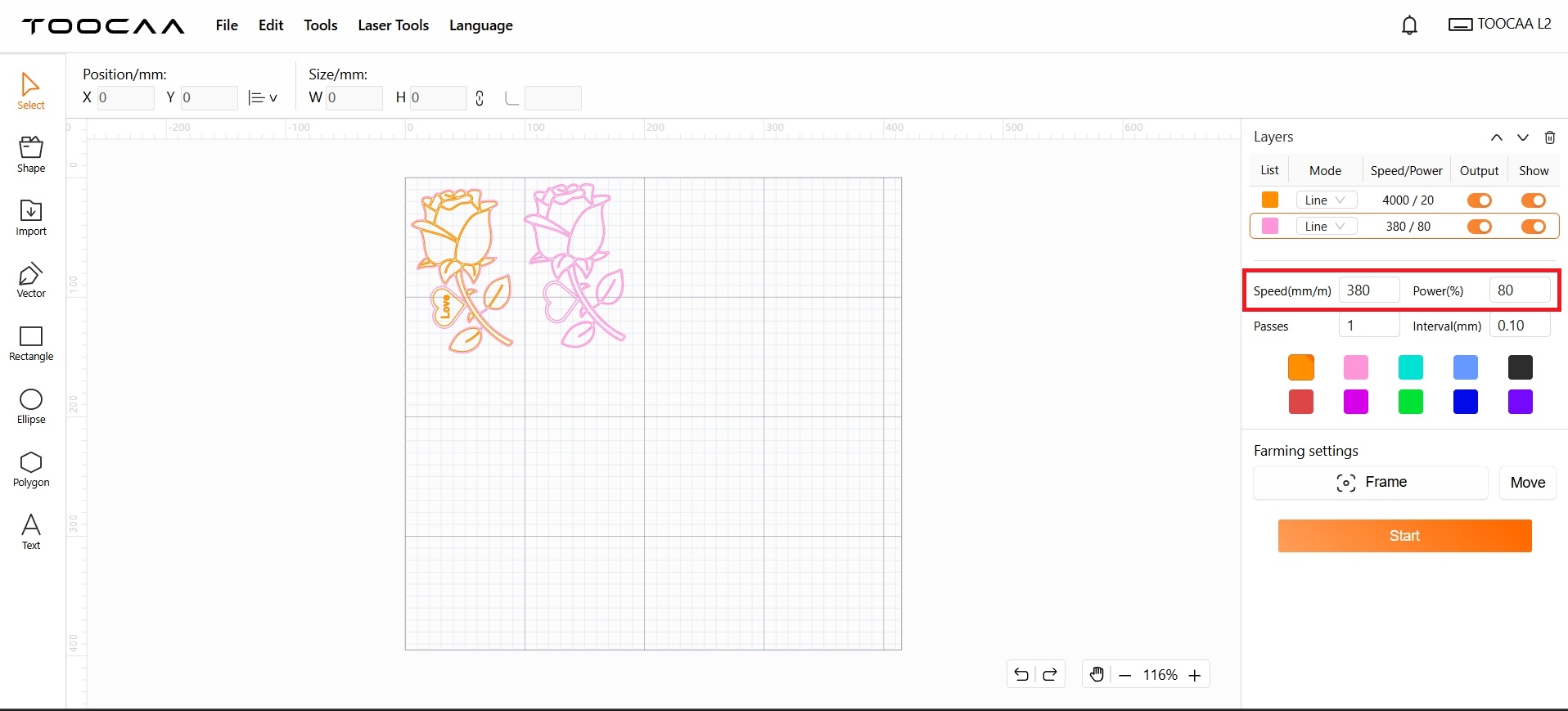
Task: Click the Y position field
Action: pyautogui.click(x=210, y=98)
